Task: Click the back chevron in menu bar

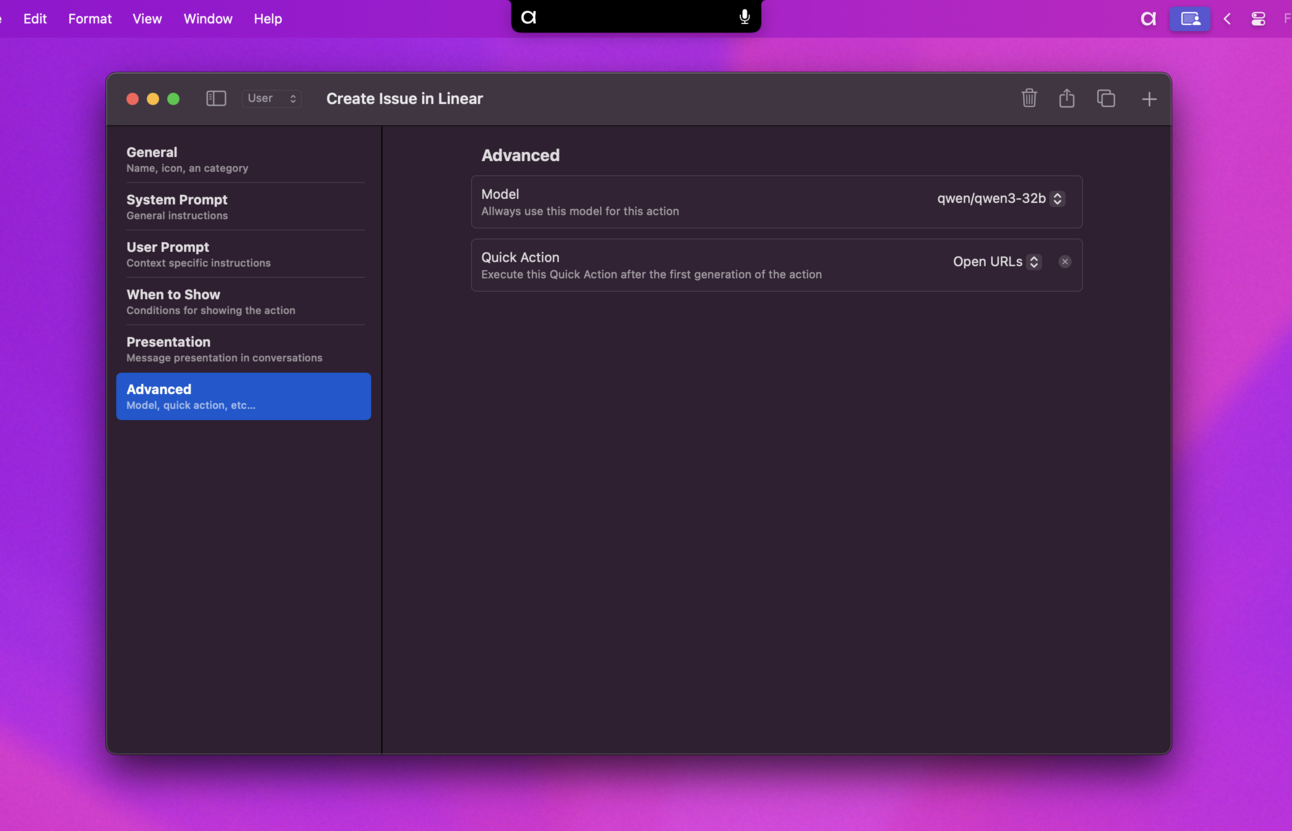Action: [1227, 18]
